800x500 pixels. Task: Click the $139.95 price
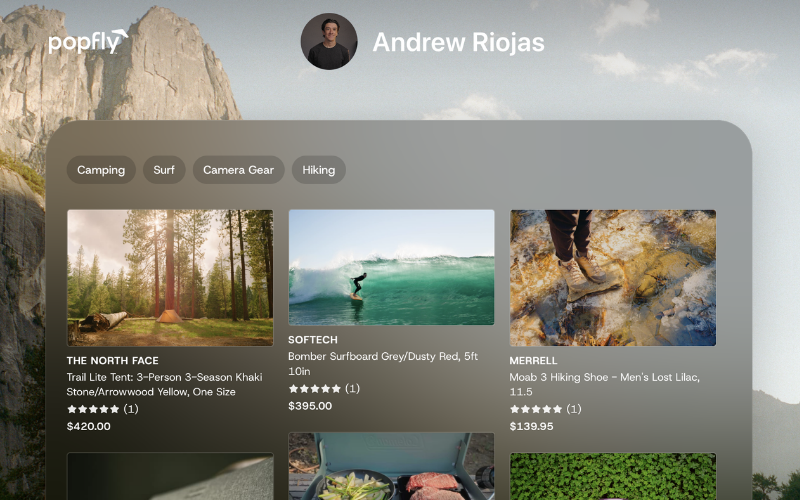[x=531, y=427]
